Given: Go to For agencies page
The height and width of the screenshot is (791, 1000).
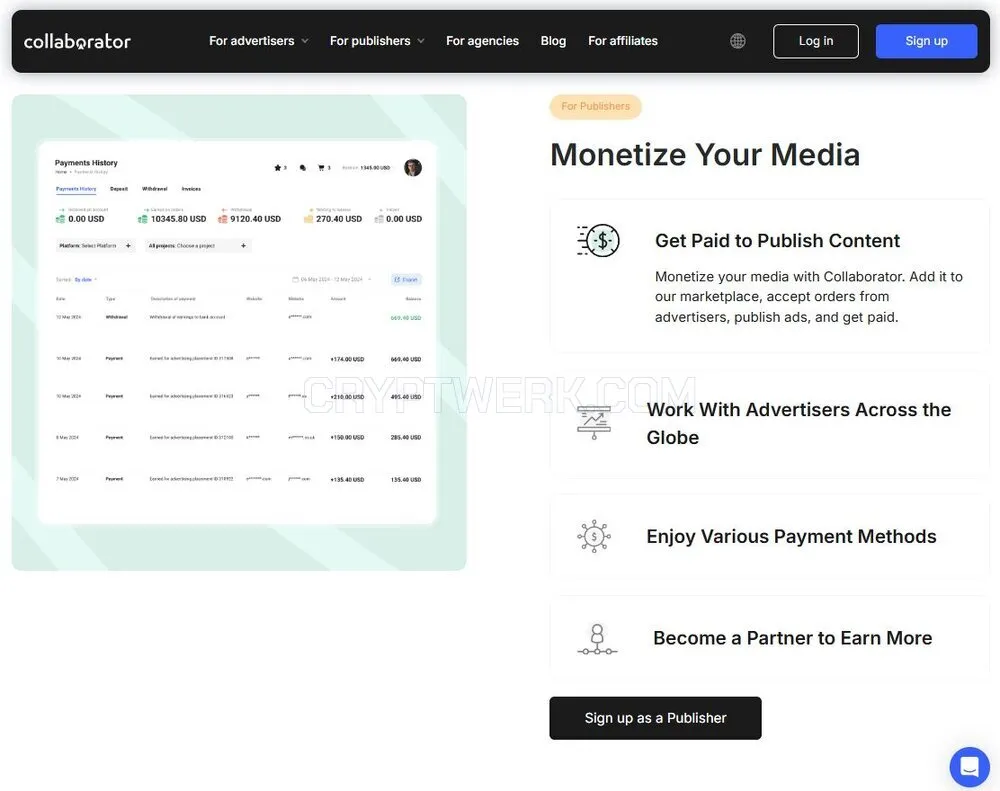Looking at the screenshot, I should coord(482,41).
